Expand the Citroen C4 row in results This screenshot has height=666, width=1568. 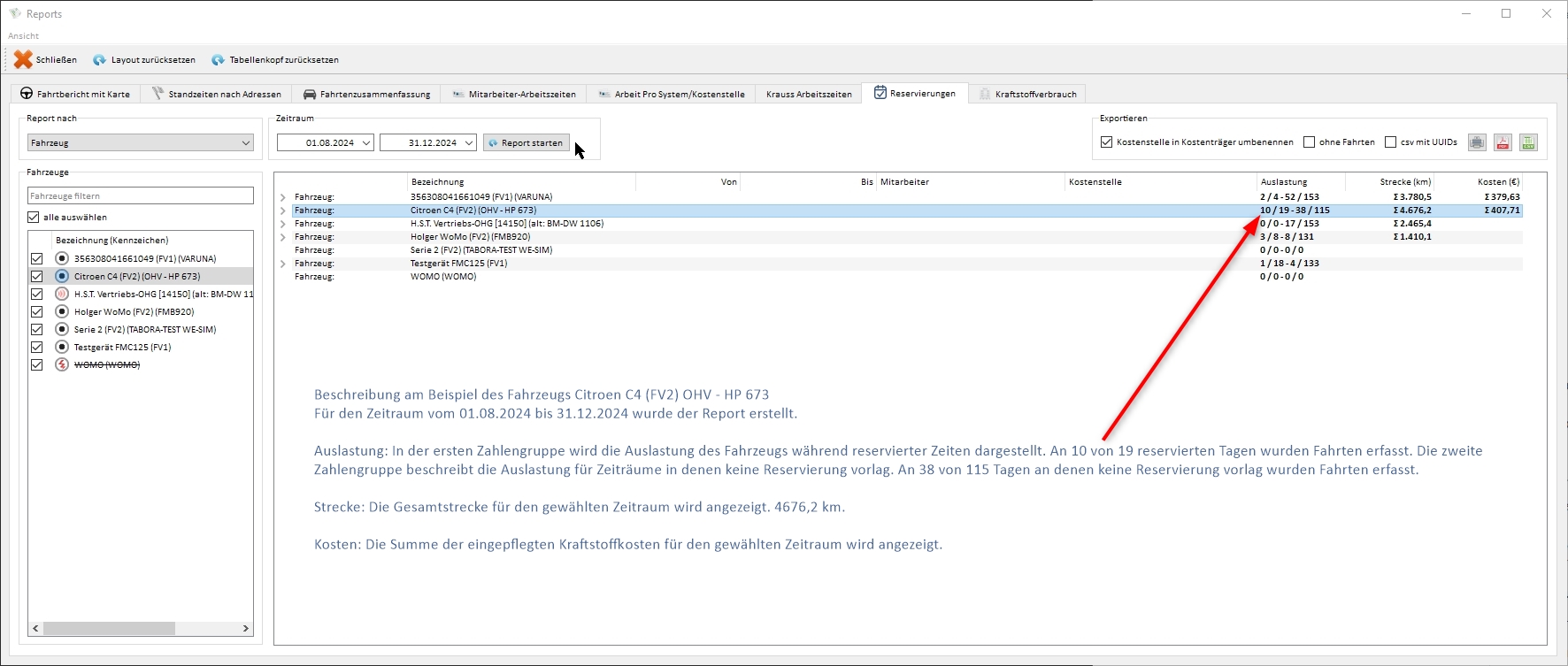click(x=283, y=211)
